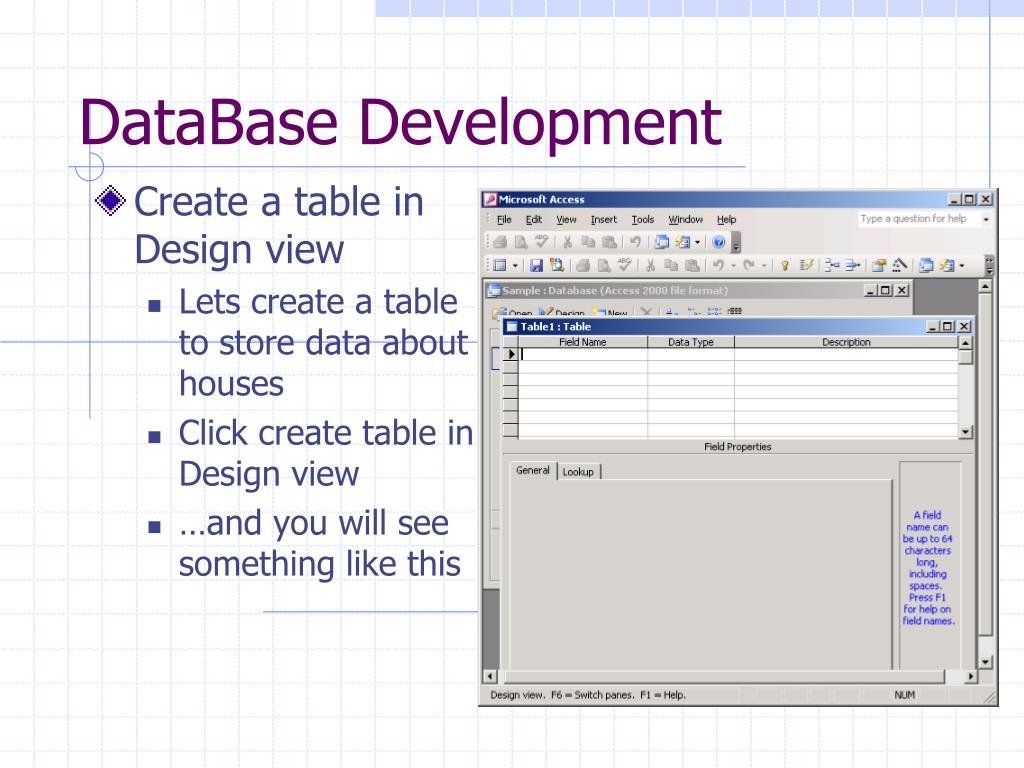Click the Description column header
This screenshot has width=1024, height=768.
coord(846,342)
